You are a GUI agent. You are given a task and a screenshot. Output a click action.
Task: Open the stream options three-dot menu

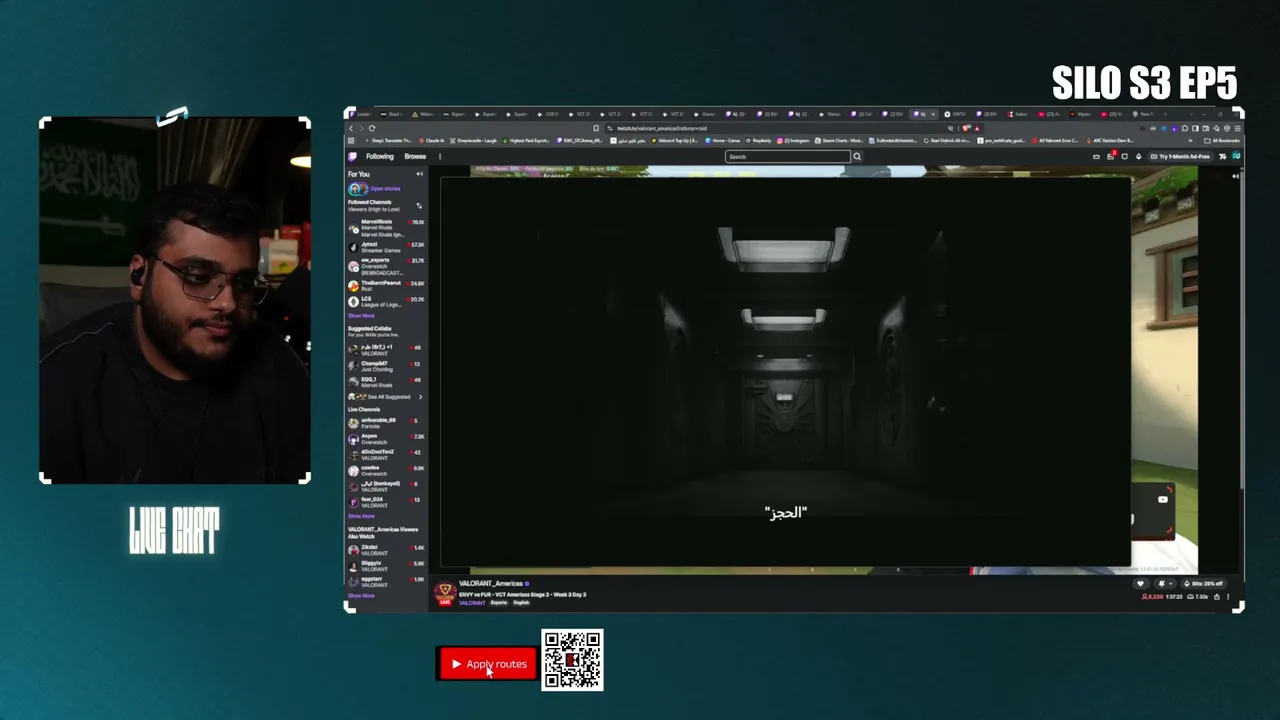(x=1228, y=597)
